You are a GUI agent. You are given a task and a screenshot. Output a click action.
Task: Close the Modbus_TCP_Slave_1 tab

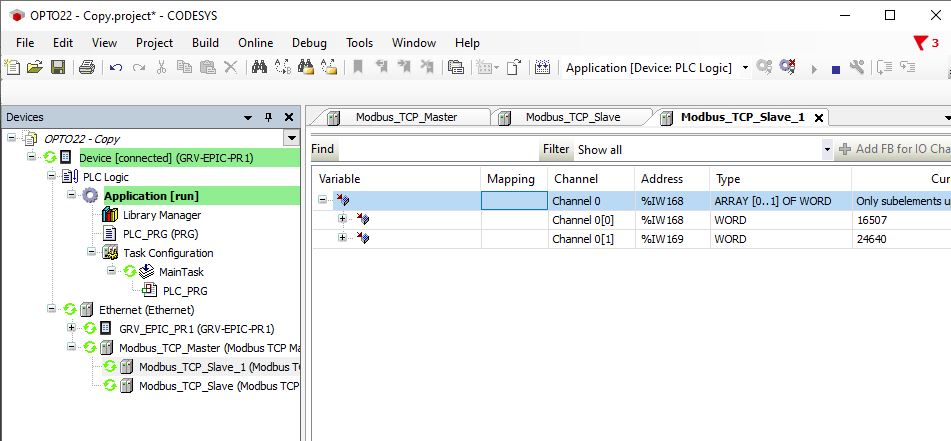[818, 118]
